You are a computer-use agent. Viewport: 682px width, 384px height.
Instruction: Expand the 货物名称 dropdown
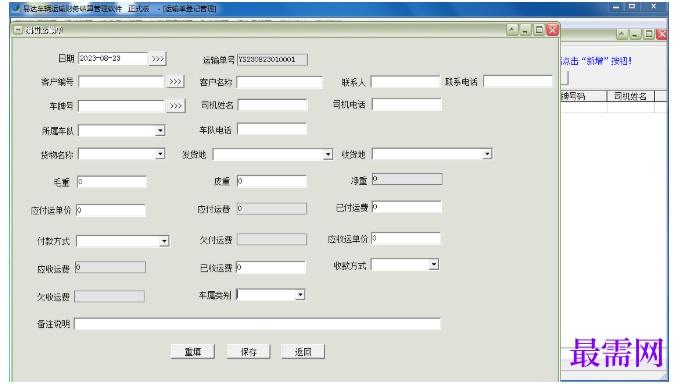coord(160,154)
